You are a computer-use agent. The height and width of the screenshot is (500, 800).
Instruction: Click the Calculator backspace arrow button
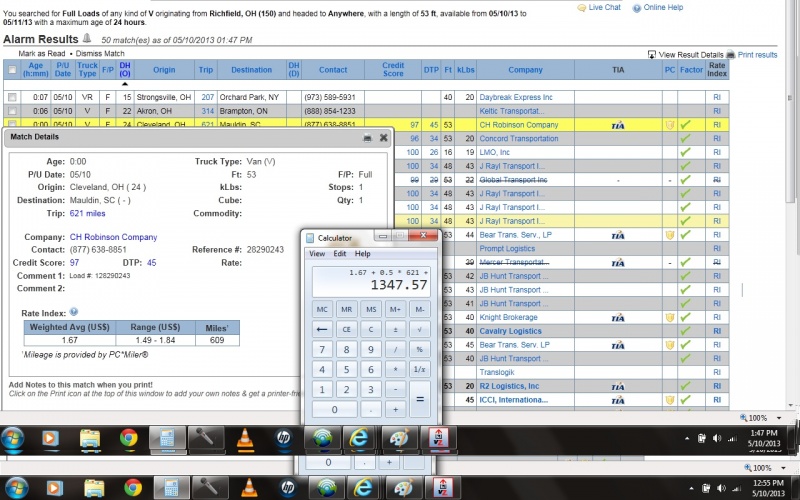(x=322, y=329)
